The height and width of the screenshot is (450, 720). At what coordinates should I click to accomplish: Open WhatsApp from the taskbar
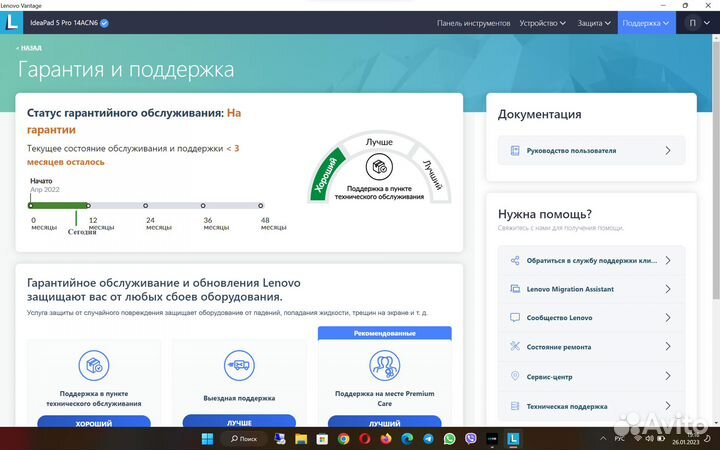point(449,439)
